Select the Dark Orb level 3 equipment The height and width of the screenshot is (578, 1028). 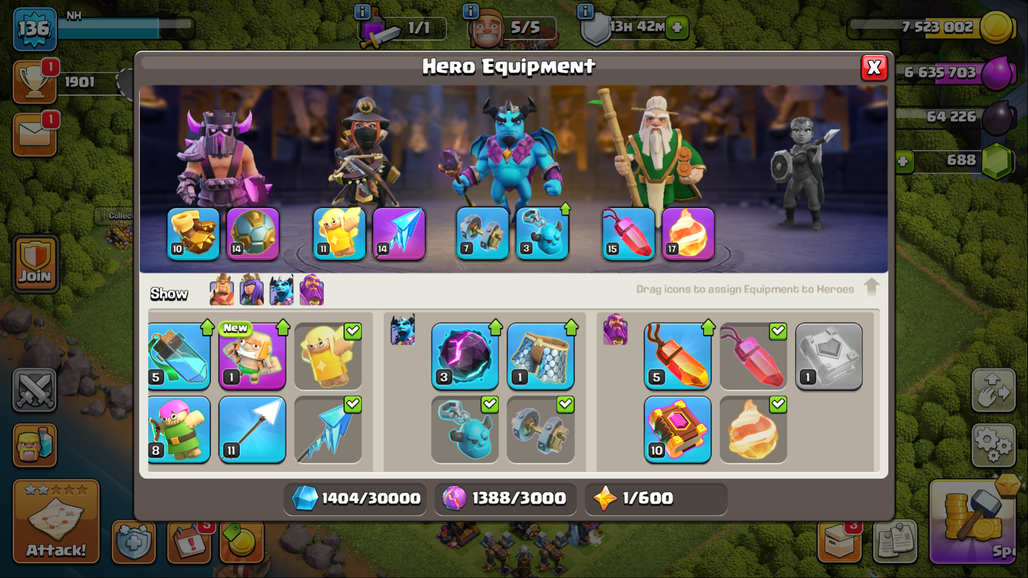coord(464,356)
